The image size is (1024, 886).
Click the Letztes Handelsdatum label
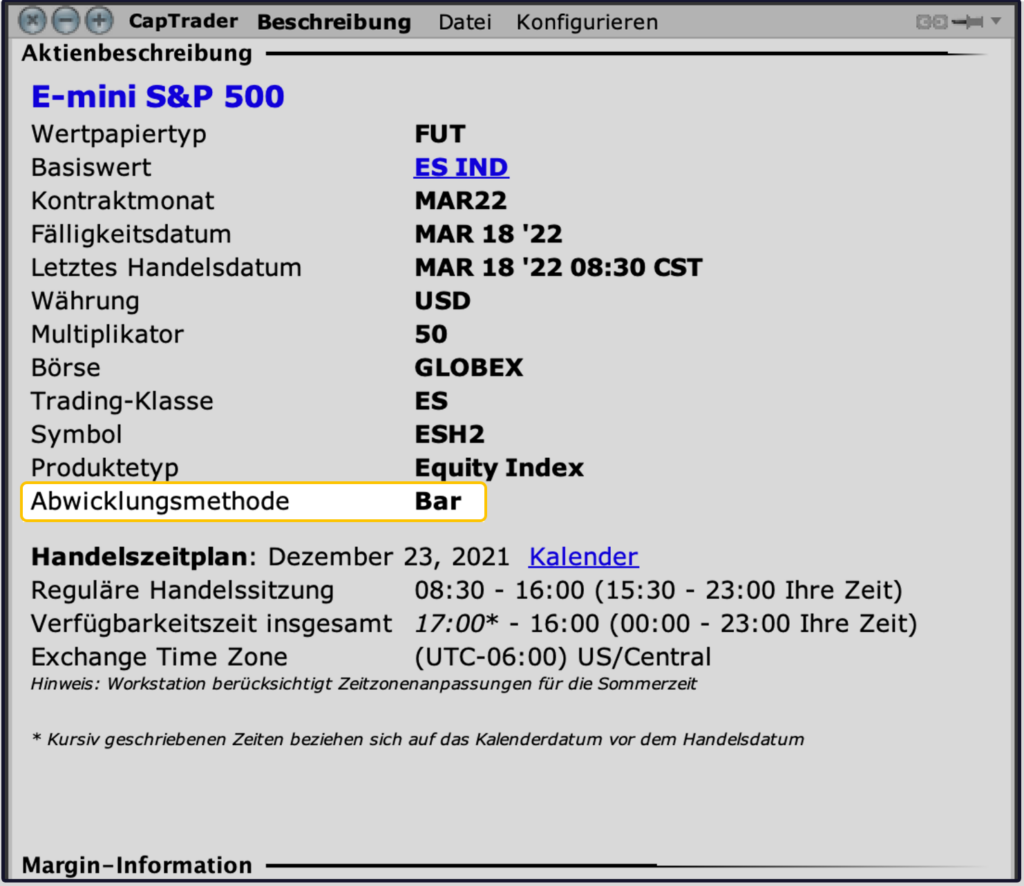point(167,268)
